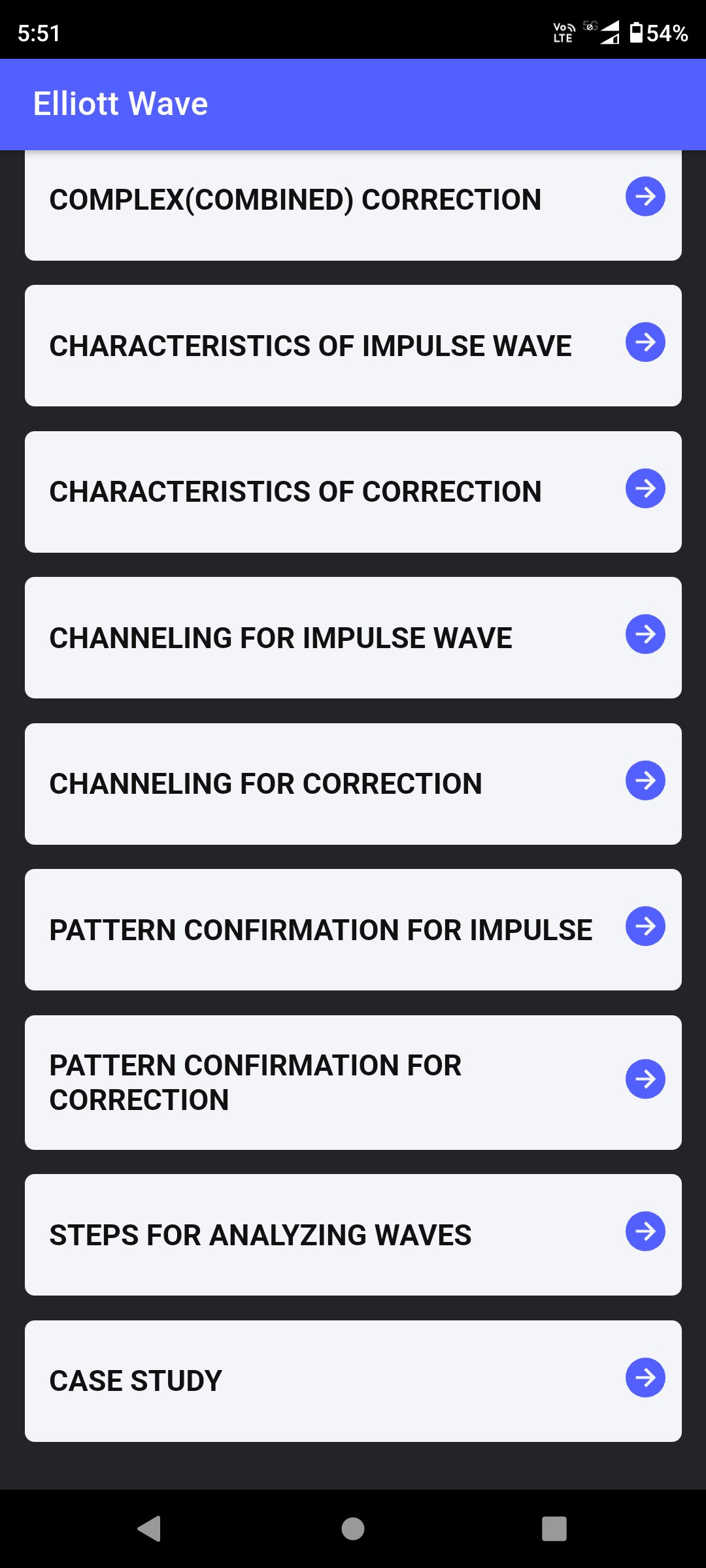Hit arrow icon beside Channeling for Correction
The width and height of the screenshot is (706, 1568).
click(x=645, y=781)
